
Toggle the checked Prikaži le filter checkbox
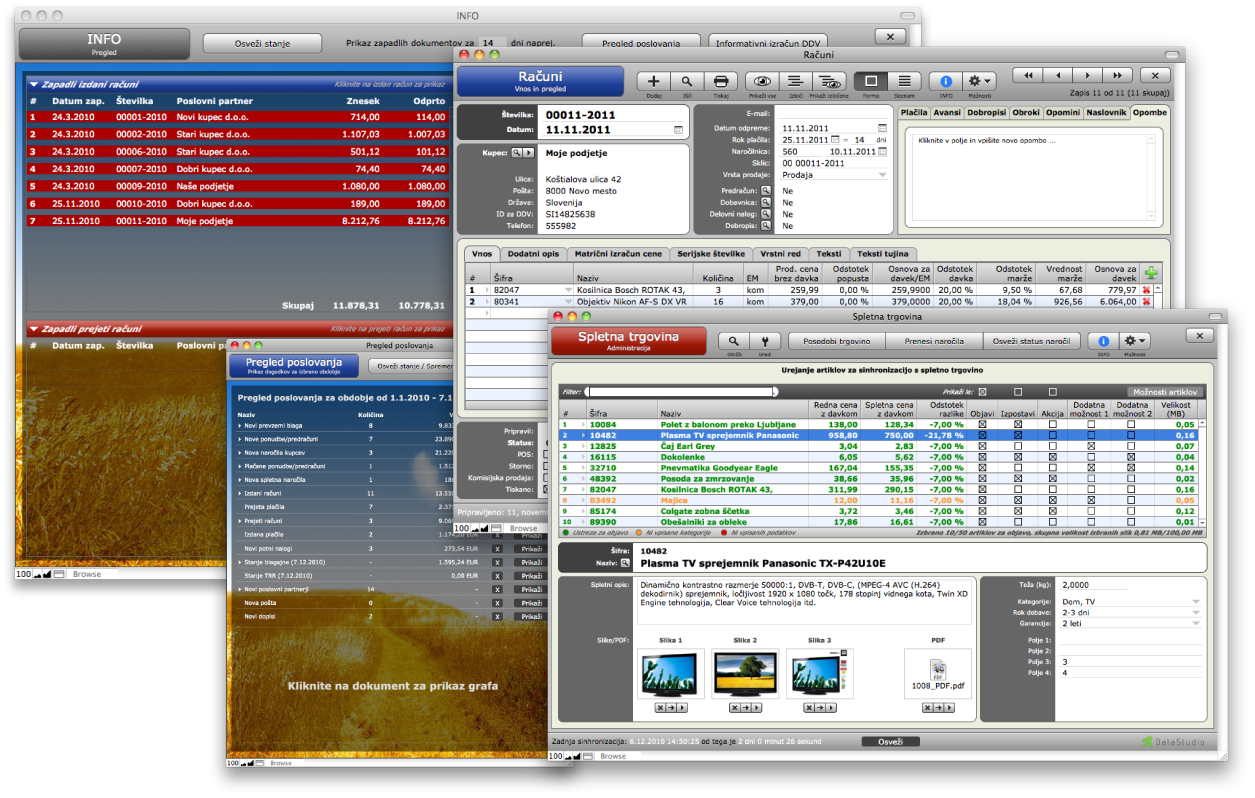[982, 391]
